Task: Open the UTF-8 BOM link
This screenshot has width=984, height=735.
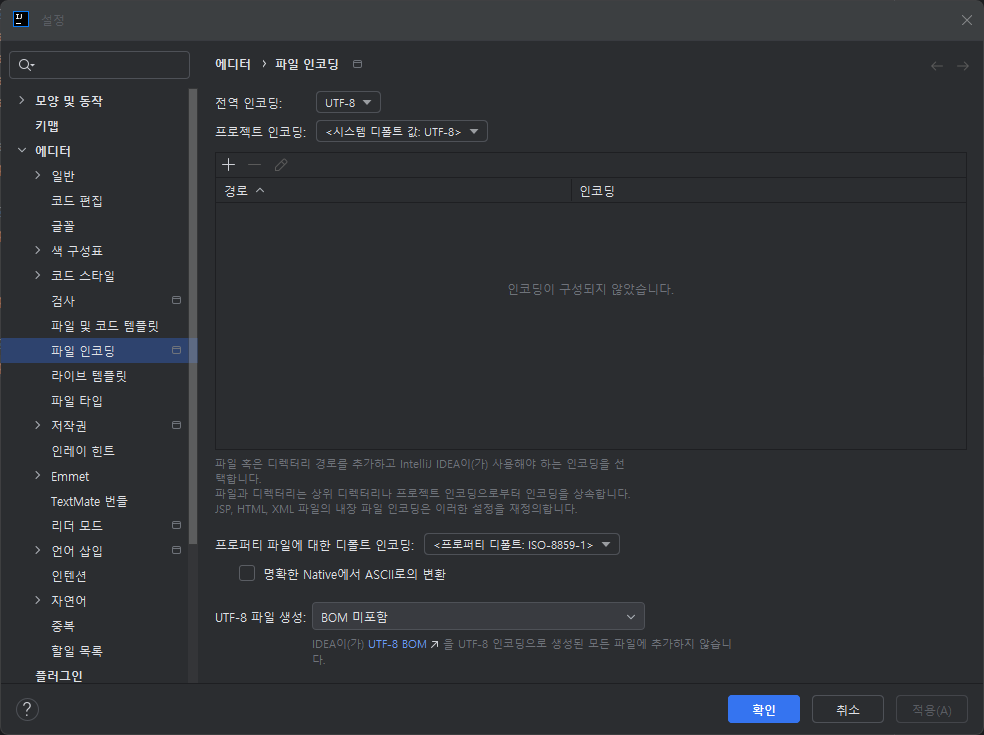Action: (397, 644)
